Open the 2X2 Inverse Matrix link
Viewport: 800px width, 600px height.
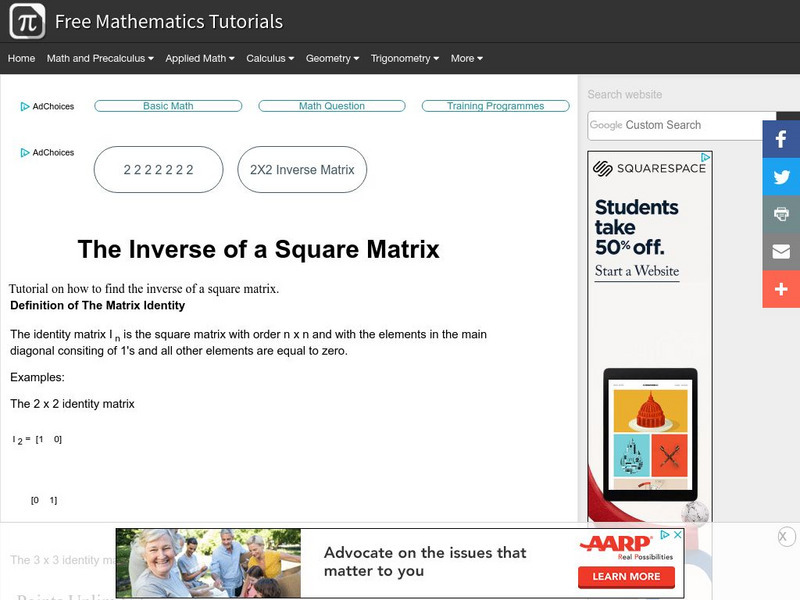(x=302, y=170)
